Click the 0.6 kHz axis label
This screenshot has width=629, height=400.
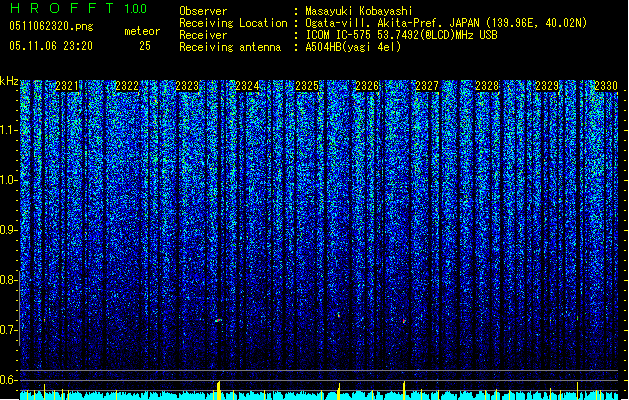point(9,380)
